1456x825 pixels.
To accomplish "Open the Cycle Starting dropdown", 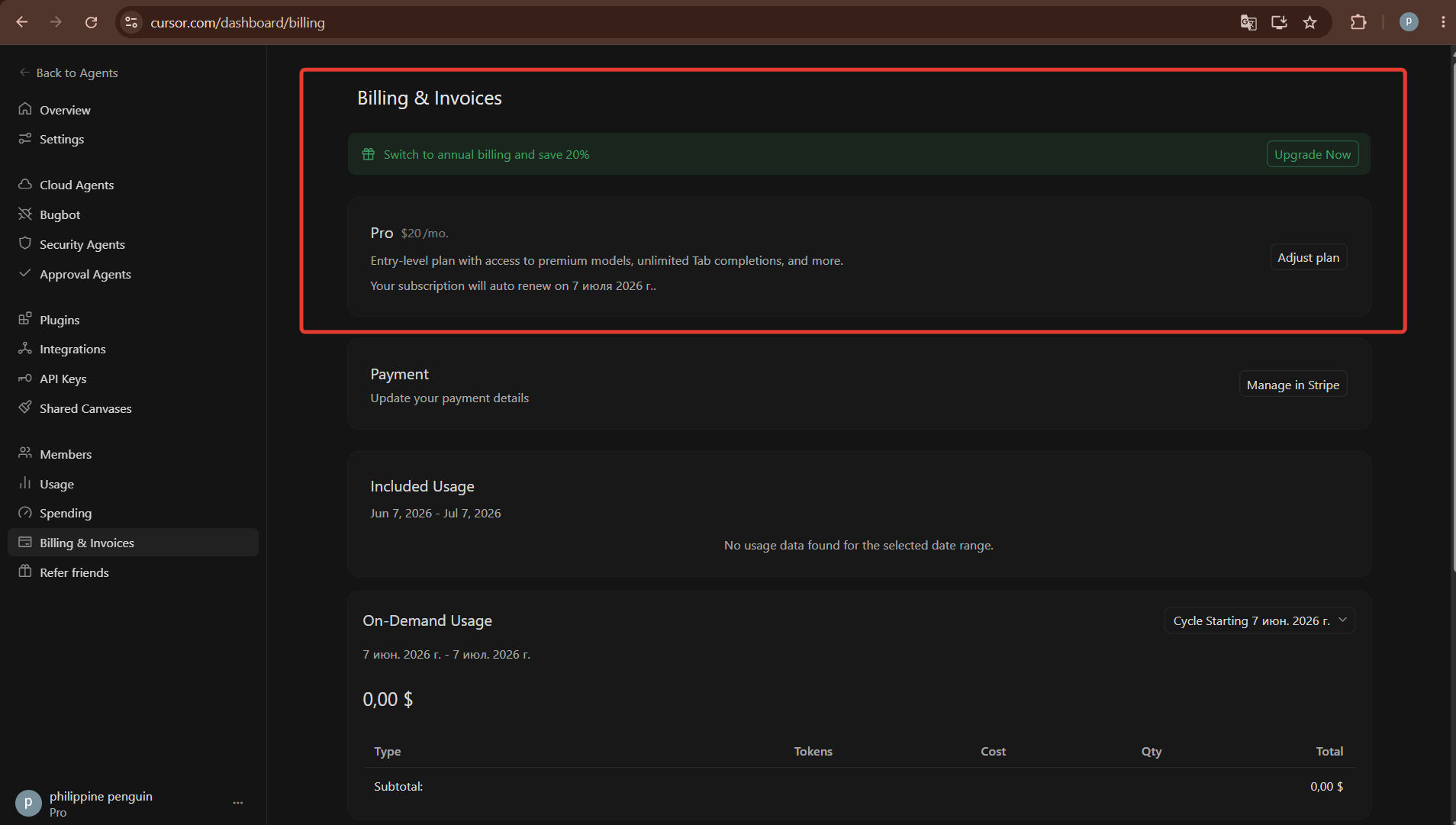I will (1259, 620).
